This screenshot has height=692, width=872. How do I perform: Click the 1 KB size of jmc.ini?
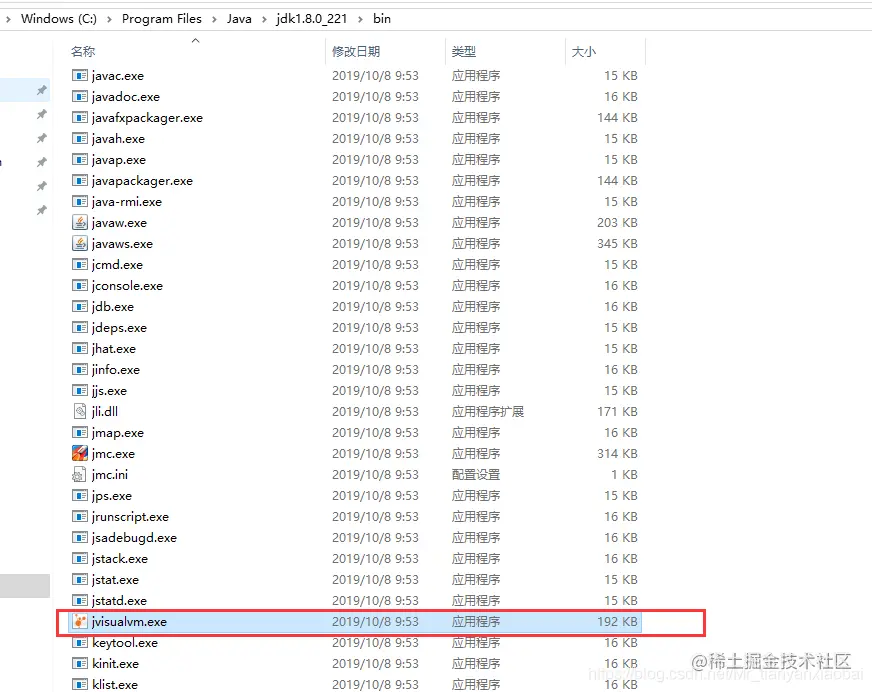click(x=624, y=474)
